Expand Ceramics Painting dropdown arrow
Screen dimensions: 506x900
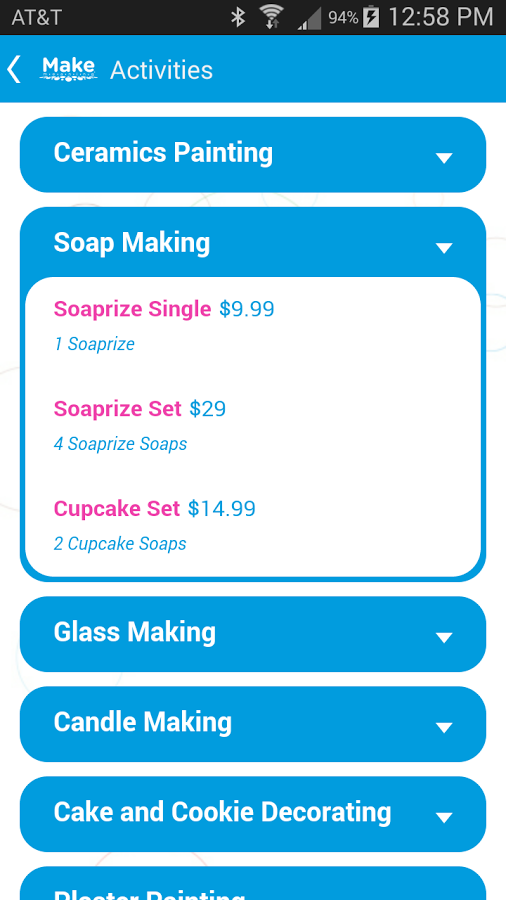pos(444,158)
